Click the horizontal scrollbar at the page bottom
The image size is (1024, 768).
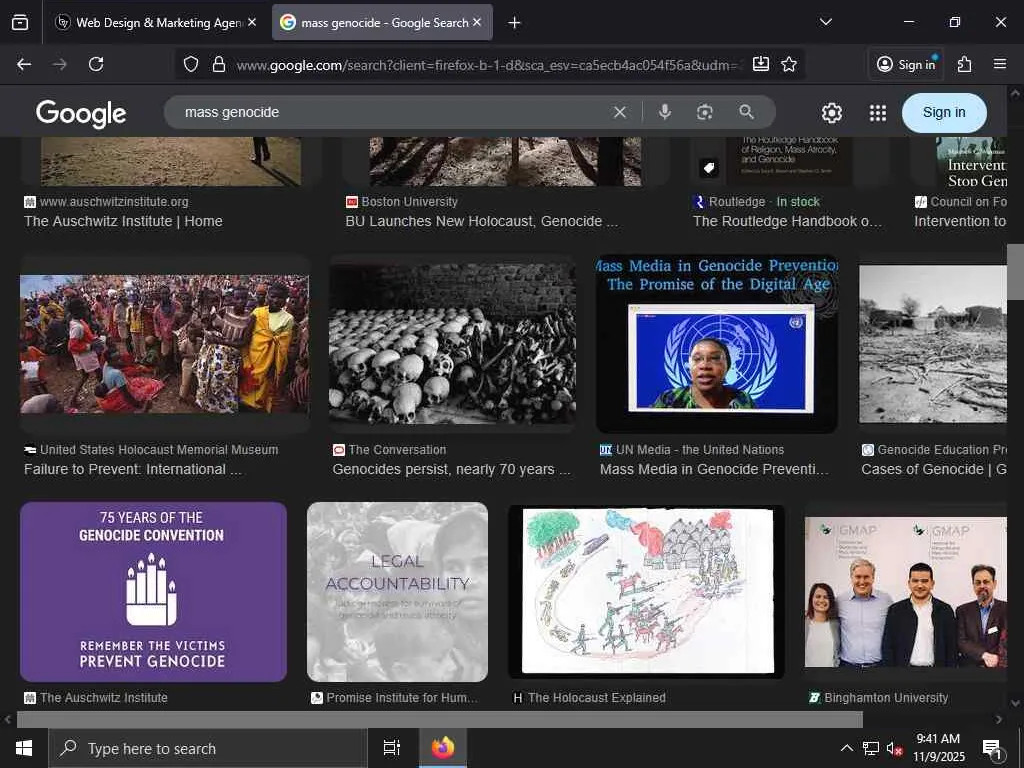(x=440, y=720)
